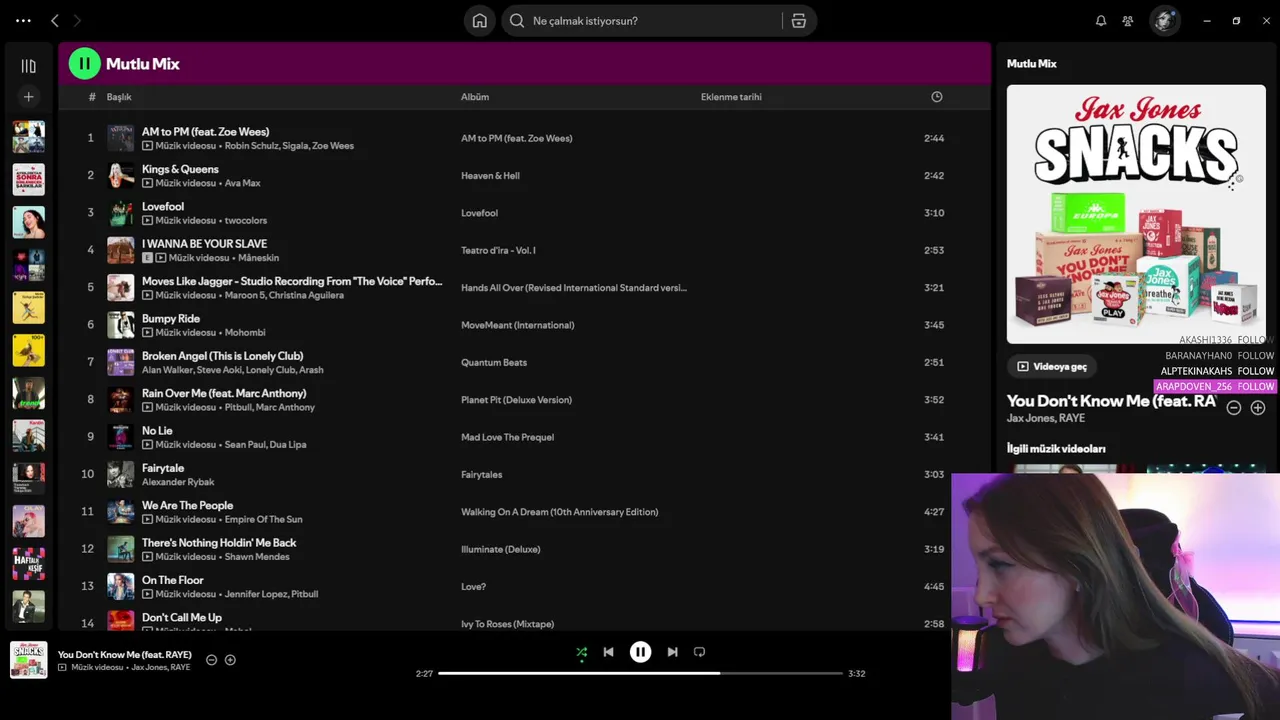Go back with the left arrow
The width and height of the screenshot is (1280, 720).
(x=55, y=20)
